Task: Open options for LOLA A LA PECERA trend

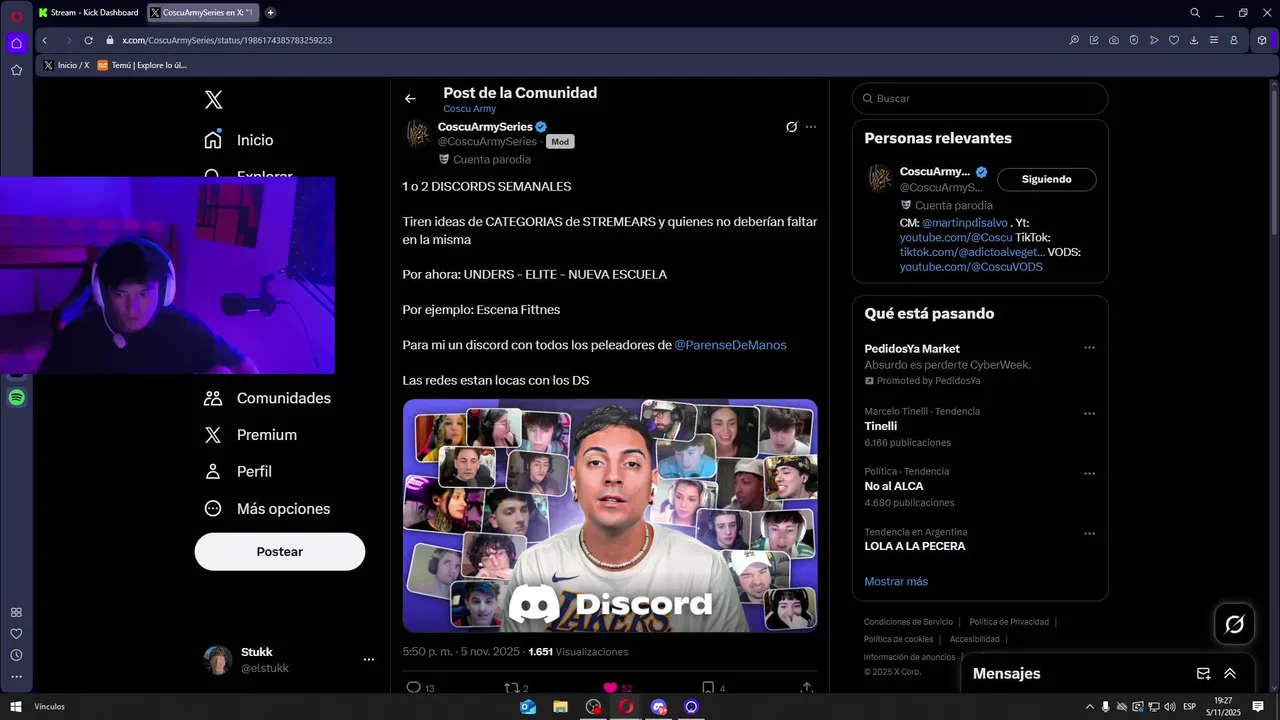Action: pos(1089,534)
